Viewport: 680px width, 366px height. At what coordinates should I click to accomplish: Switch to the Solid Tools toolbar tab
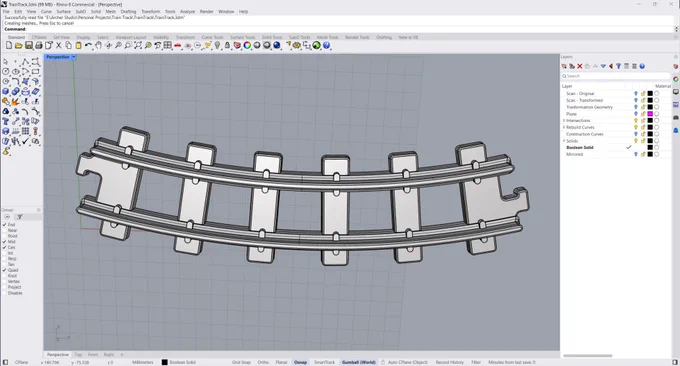coord(271,37)
